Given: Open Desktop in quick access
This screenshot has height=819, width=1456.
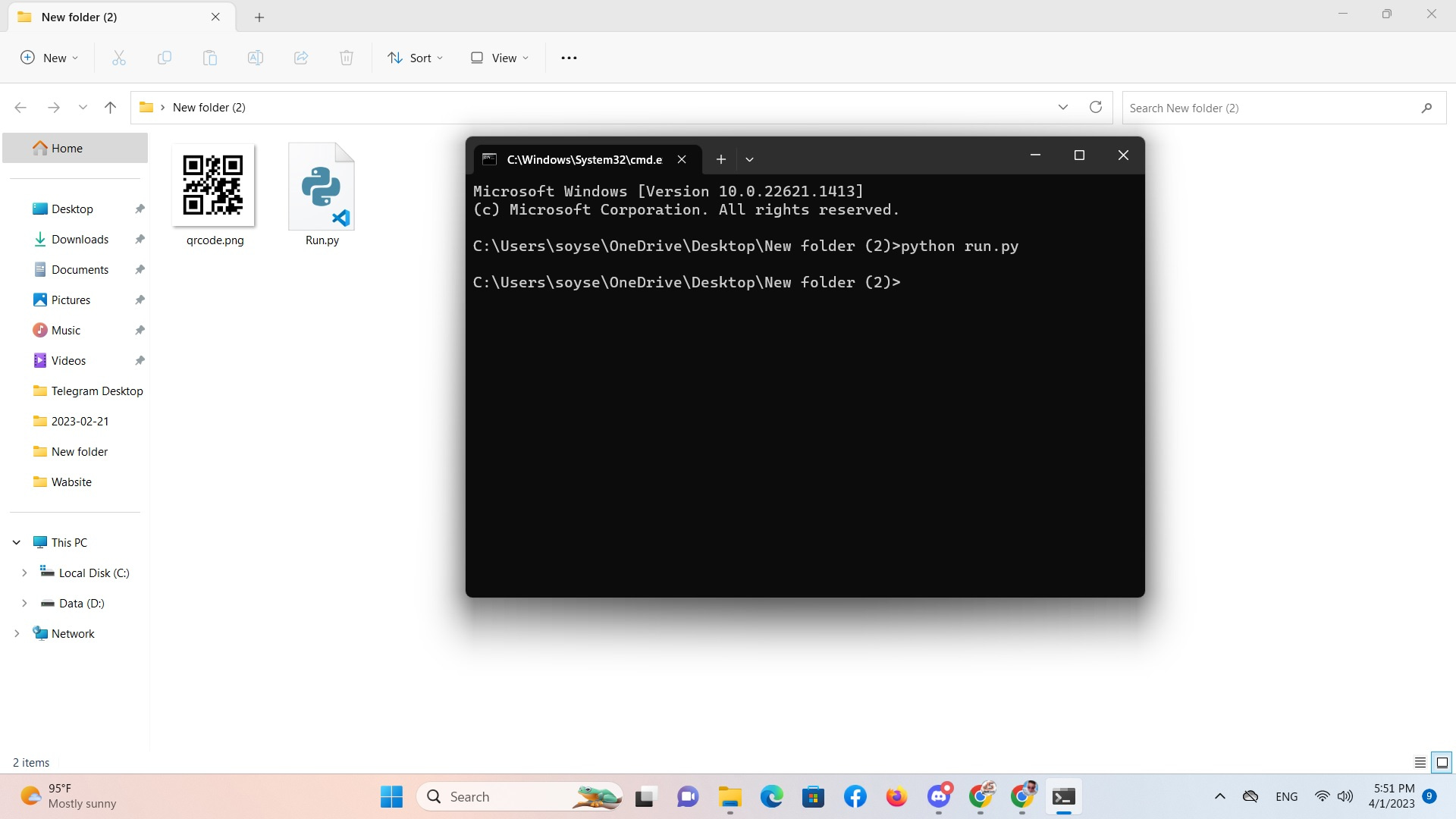Looking at the screenshot, I should coord(72,209).
